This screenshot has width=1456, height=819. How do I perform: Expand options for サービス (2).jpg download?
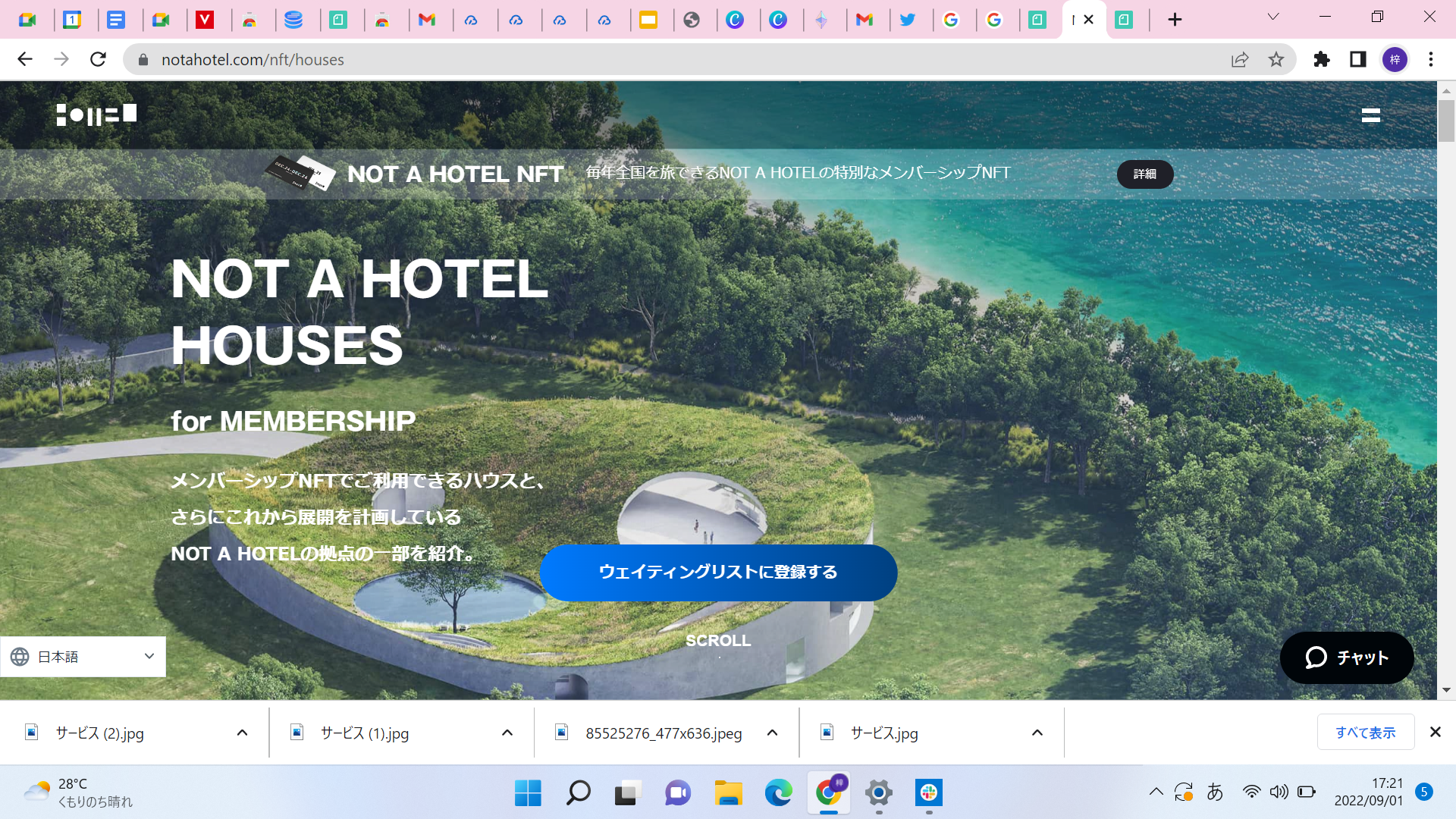pos(242,733)
